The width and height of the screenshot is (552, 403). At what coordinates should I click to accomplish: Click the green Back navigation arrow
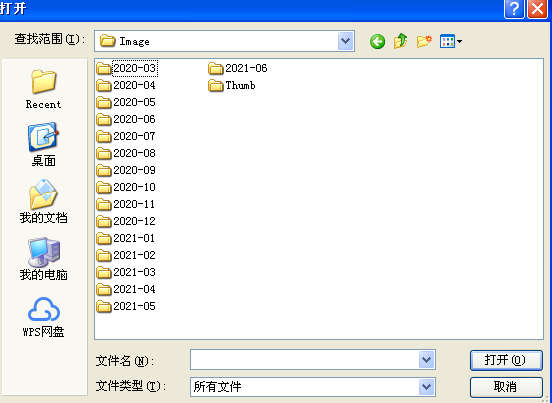coord(377,42)
